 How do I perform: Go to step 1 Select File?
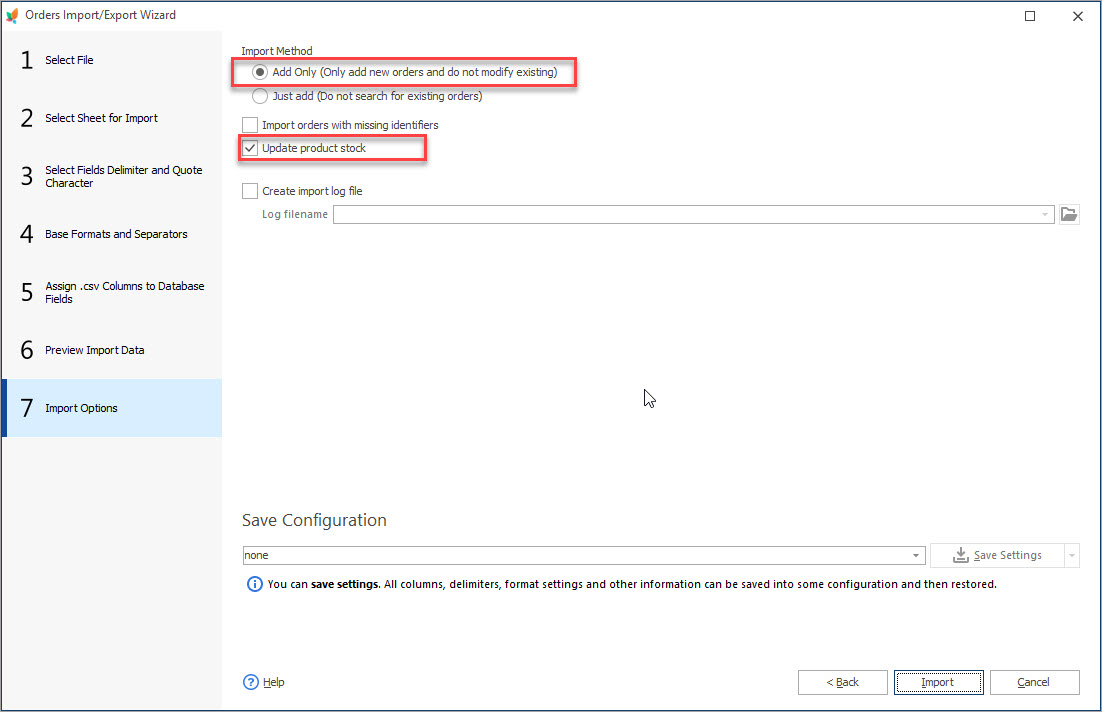(x=112, y=60)
